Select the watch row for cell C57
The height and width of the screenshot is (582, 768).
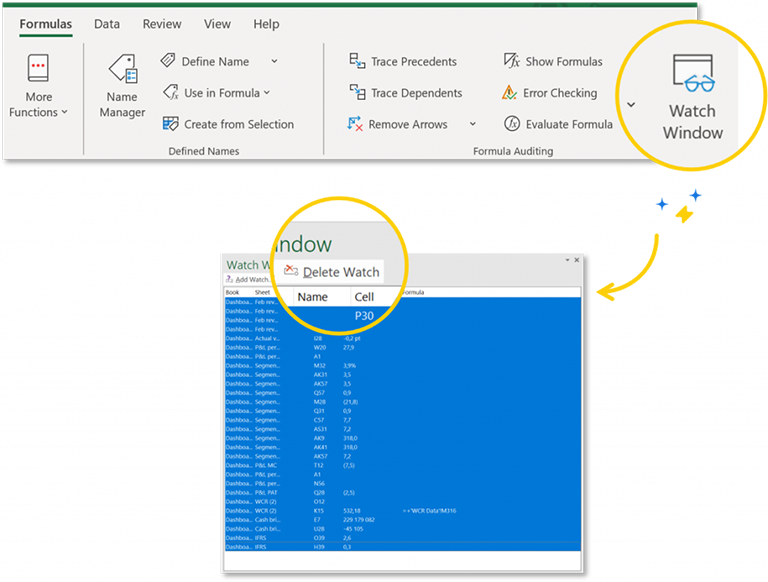click(403, 420)
